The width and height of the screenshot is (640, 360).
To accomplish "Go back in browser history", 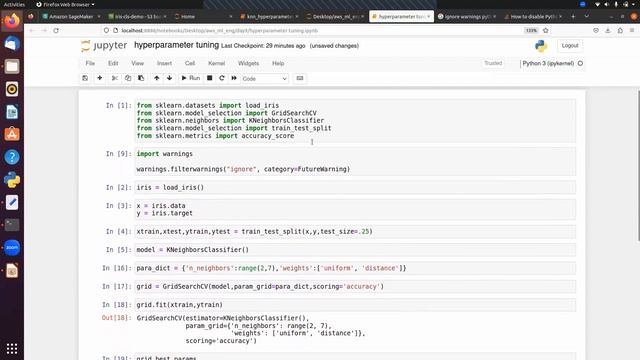I will pyautogui.click(x=32, y=31).
